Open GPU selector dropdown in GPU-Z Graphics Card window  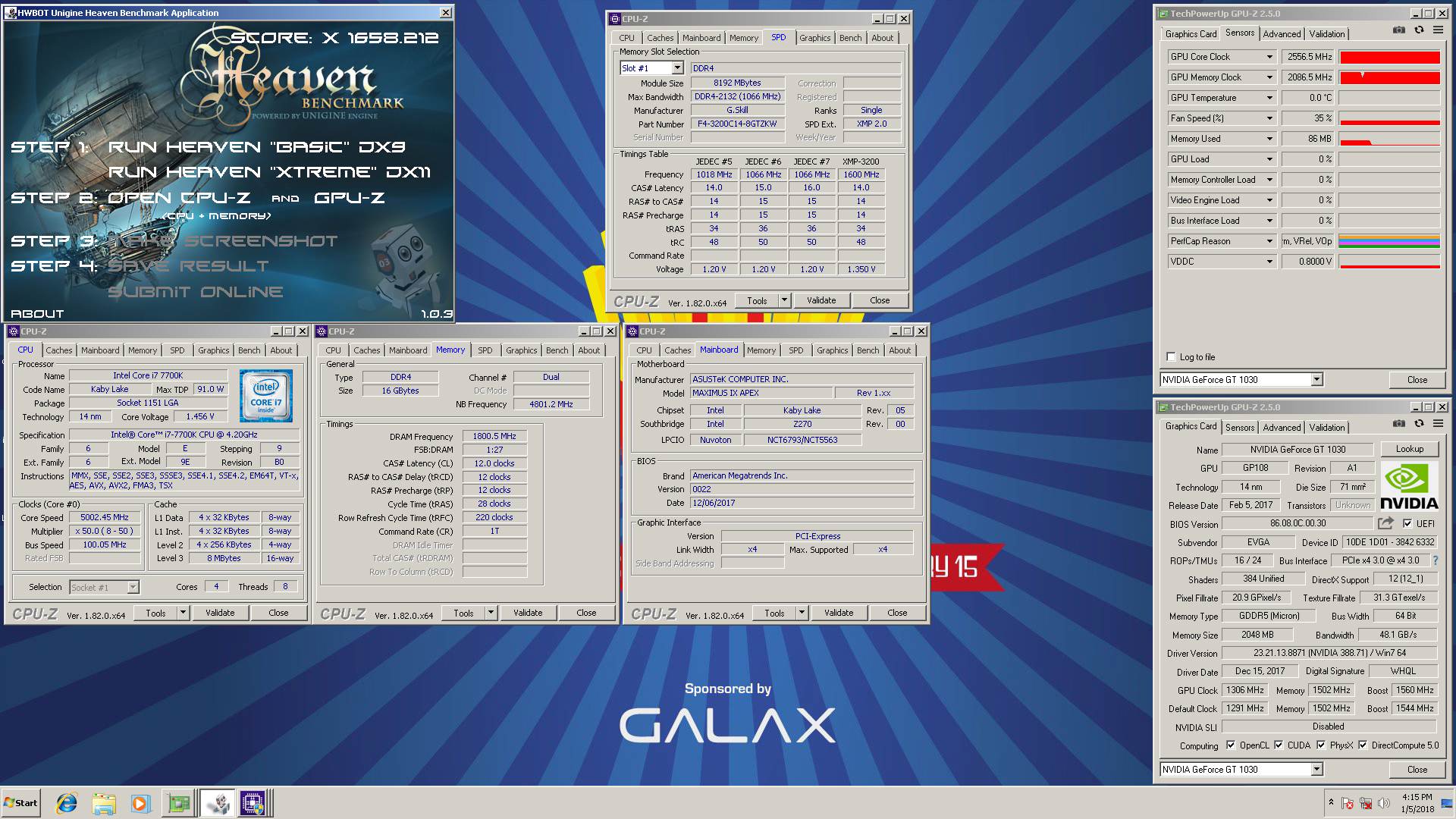1316,769
